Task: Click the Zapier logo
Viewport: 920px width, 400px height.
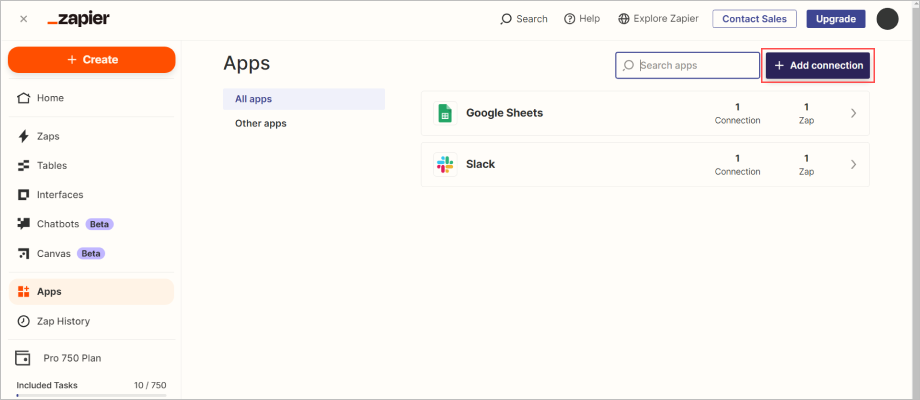Action: (79, 19)
